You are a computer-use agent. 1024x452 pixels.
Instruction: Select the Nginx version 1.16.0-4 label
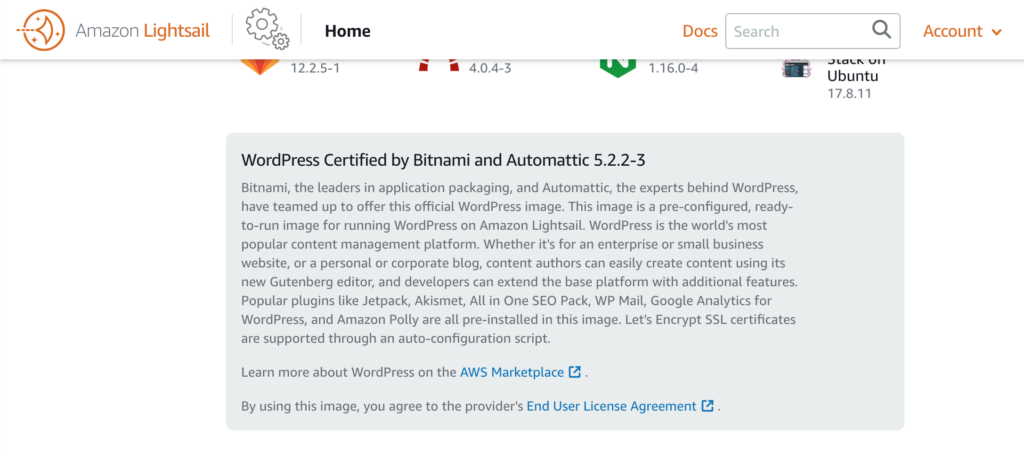[673, 67]
